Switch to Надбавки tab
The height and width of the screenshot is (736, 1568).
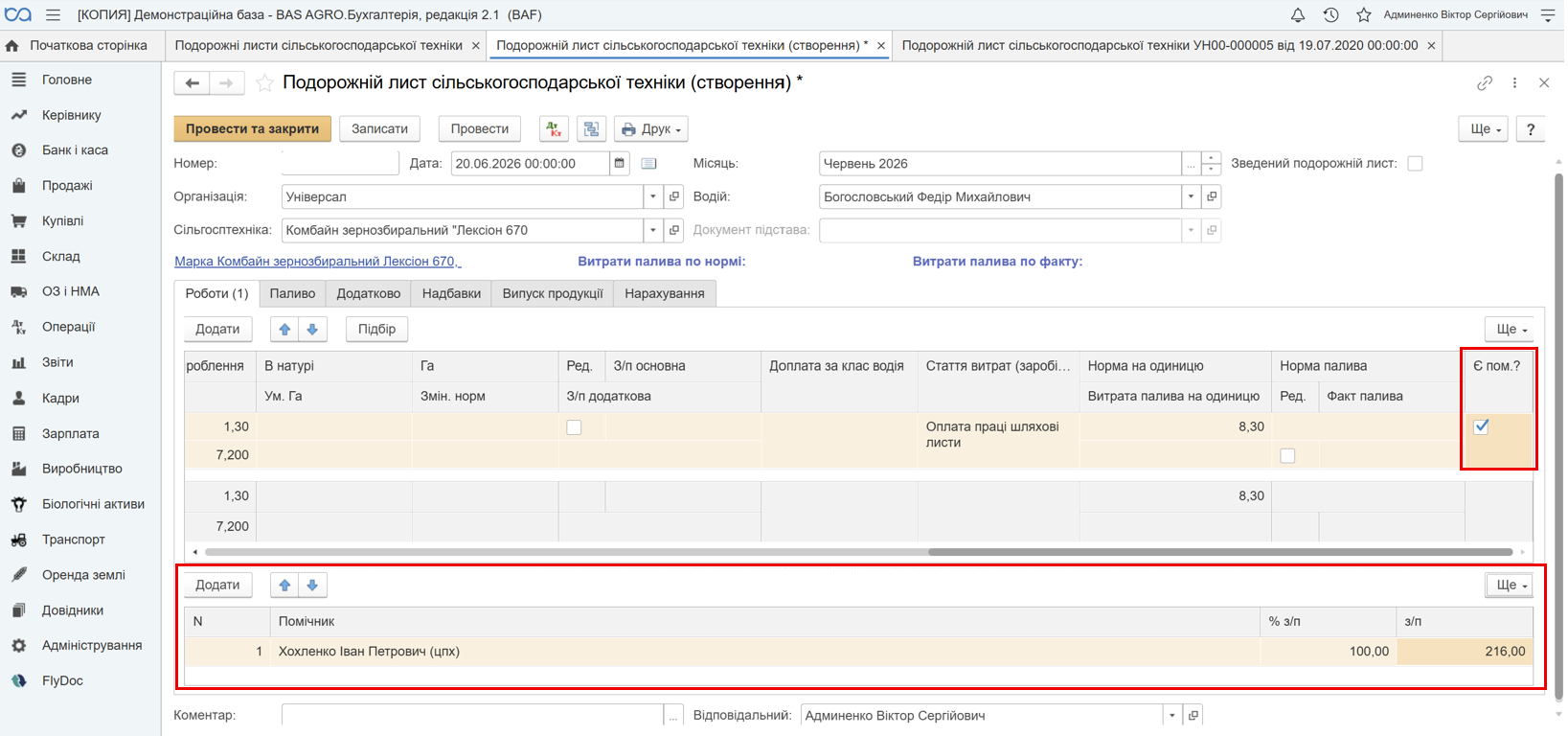(451, 293)
